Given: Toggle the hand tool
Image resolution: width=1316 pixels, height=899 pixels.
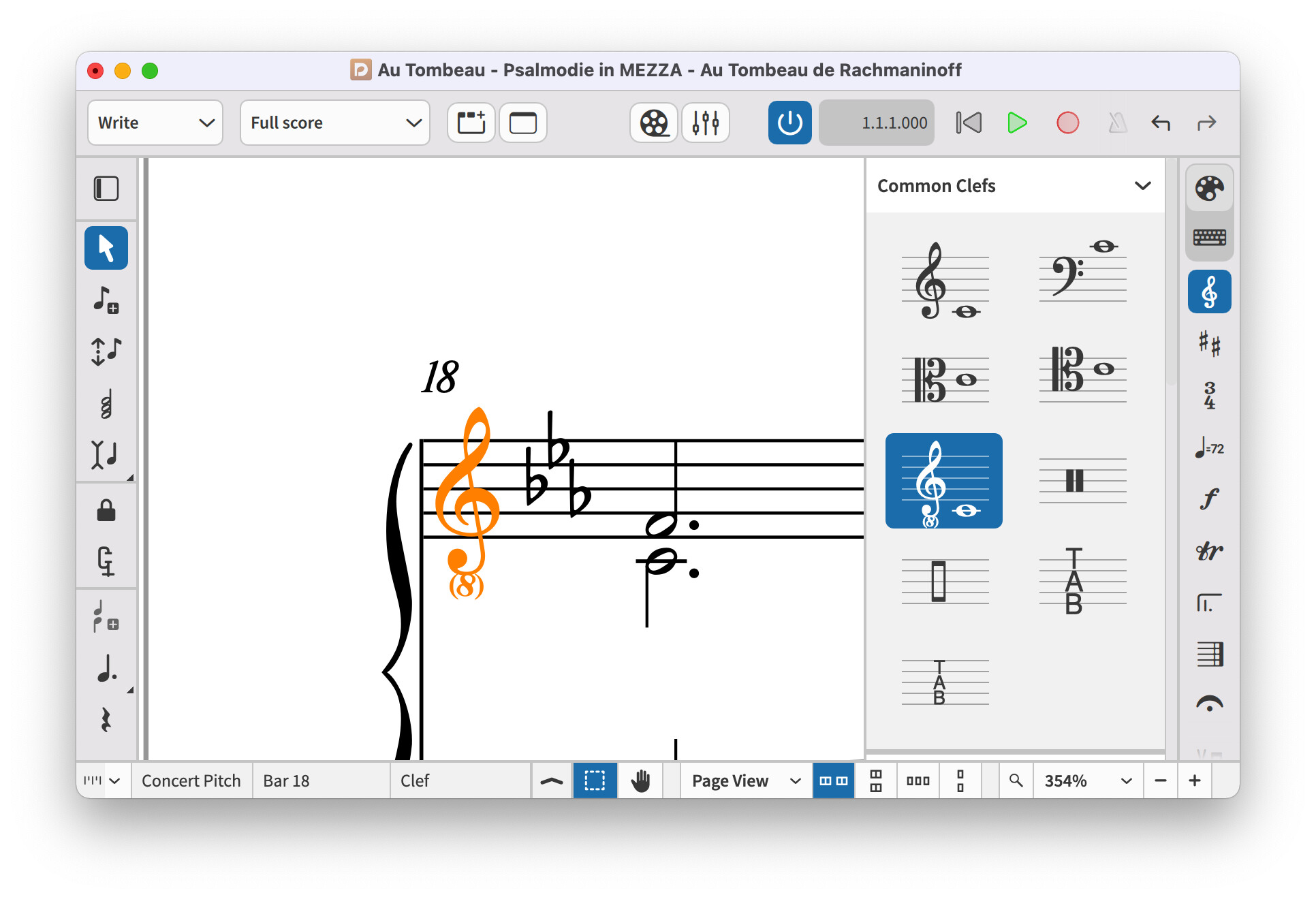Looking at the screenshot, I should [x=640, y=781].
